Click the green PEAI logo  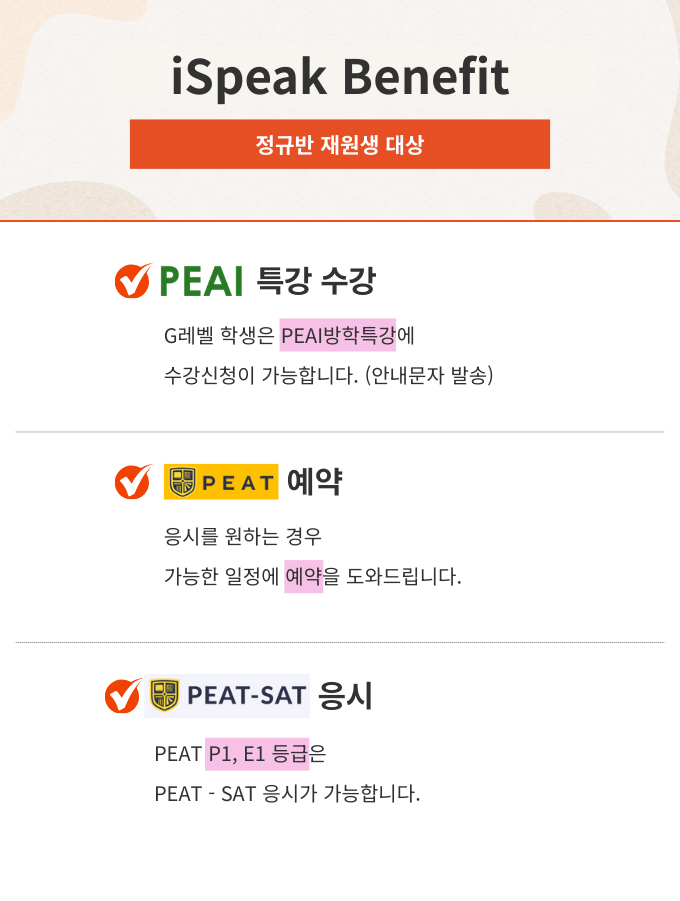(x=201, y=282)
